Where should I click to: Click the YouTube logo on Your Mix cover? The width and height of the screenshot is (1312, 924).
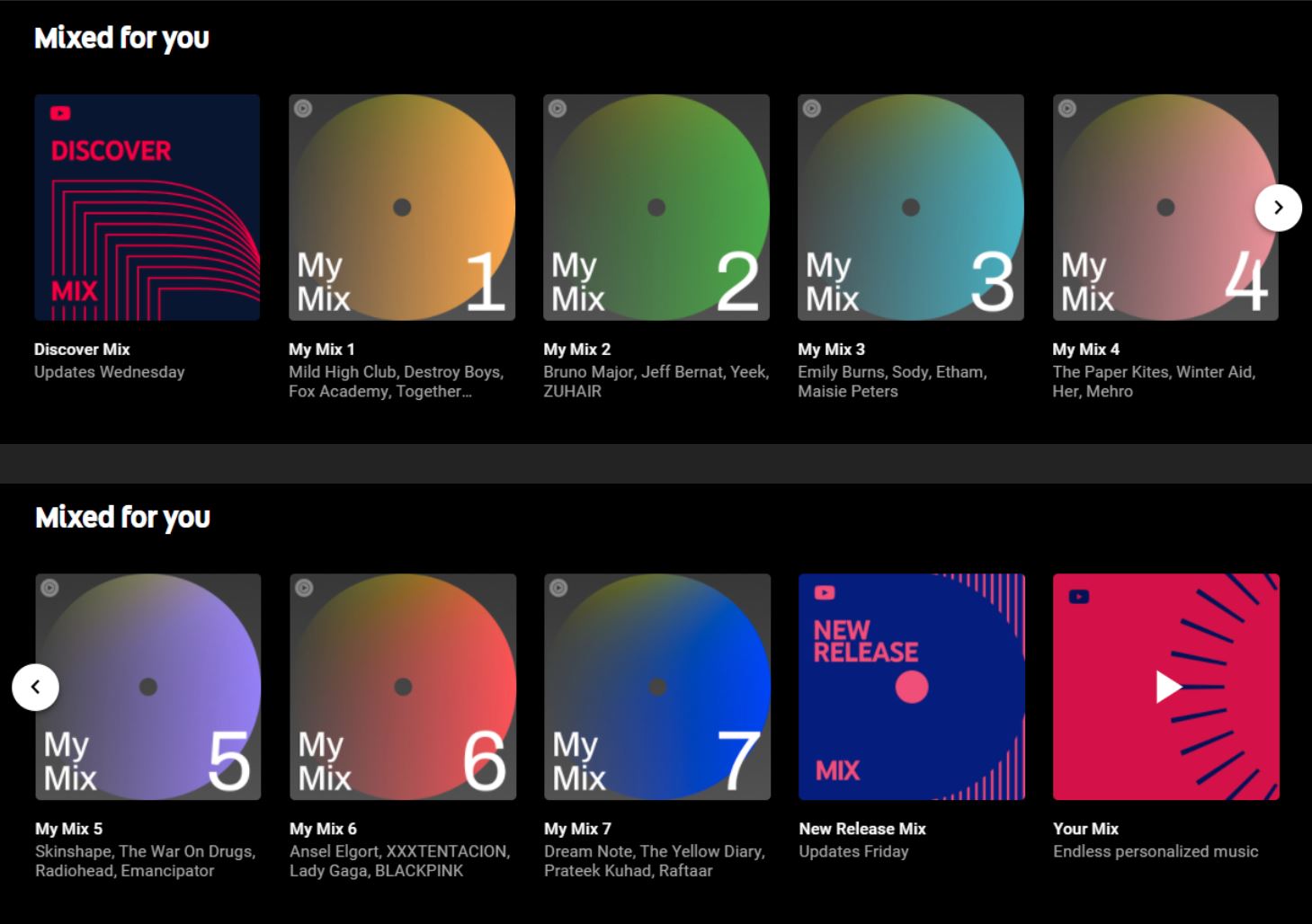pos(1079,596)
